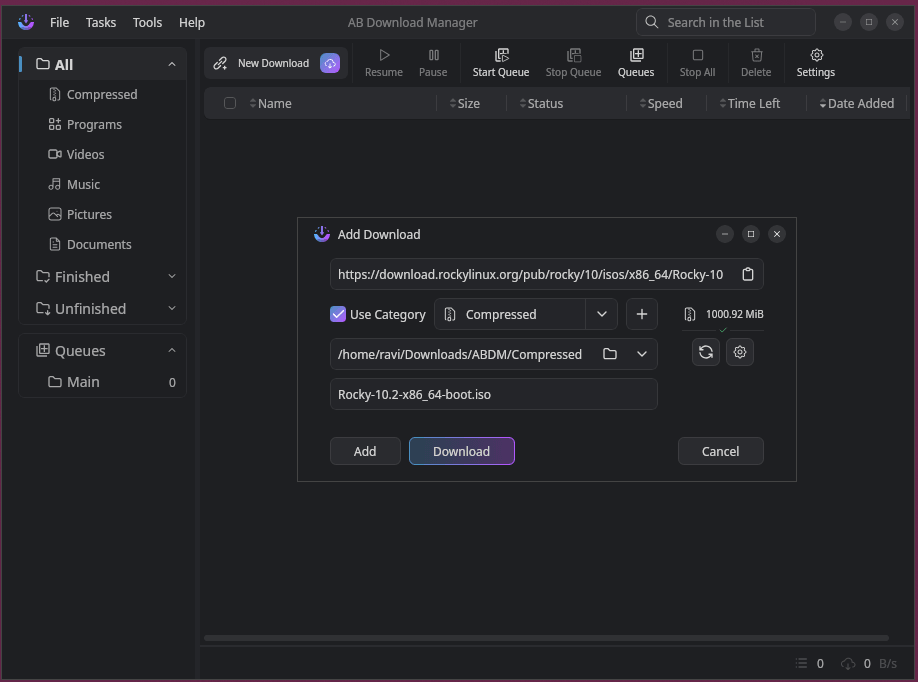Open Settings from the toolbar
Viewport: 918px width, 682px height.
tap(816, 63)
